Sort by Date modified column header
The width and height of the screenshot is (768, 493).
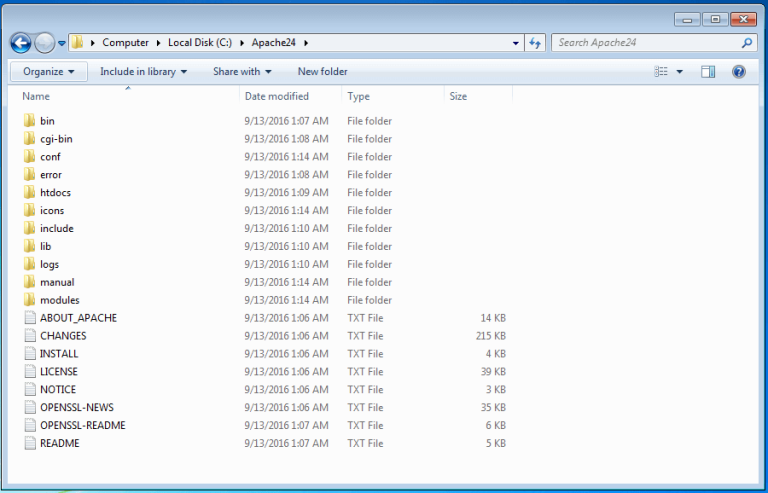(276, 97)
